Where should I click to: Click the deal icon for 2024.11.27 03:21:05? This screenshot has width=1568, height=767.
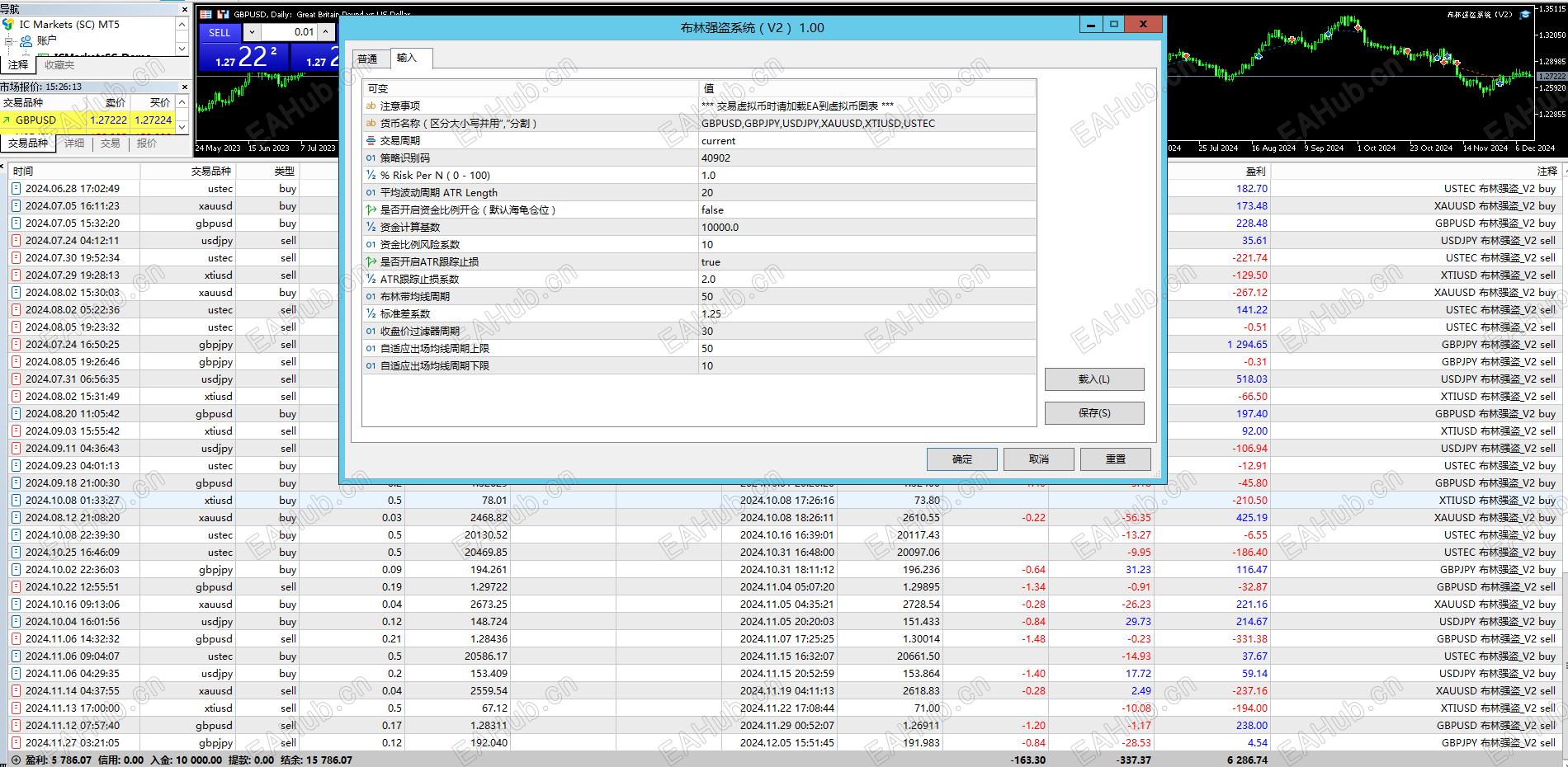[16, 743]
